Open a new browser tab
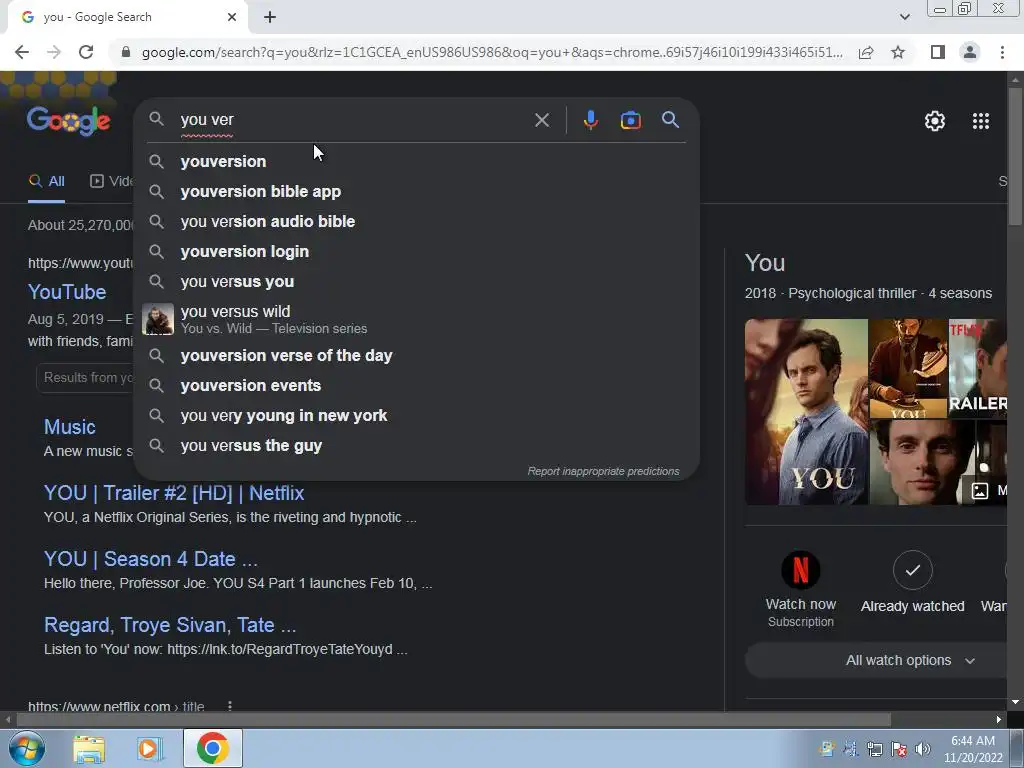Screen dimensions: 1024x768 (270, 18)
